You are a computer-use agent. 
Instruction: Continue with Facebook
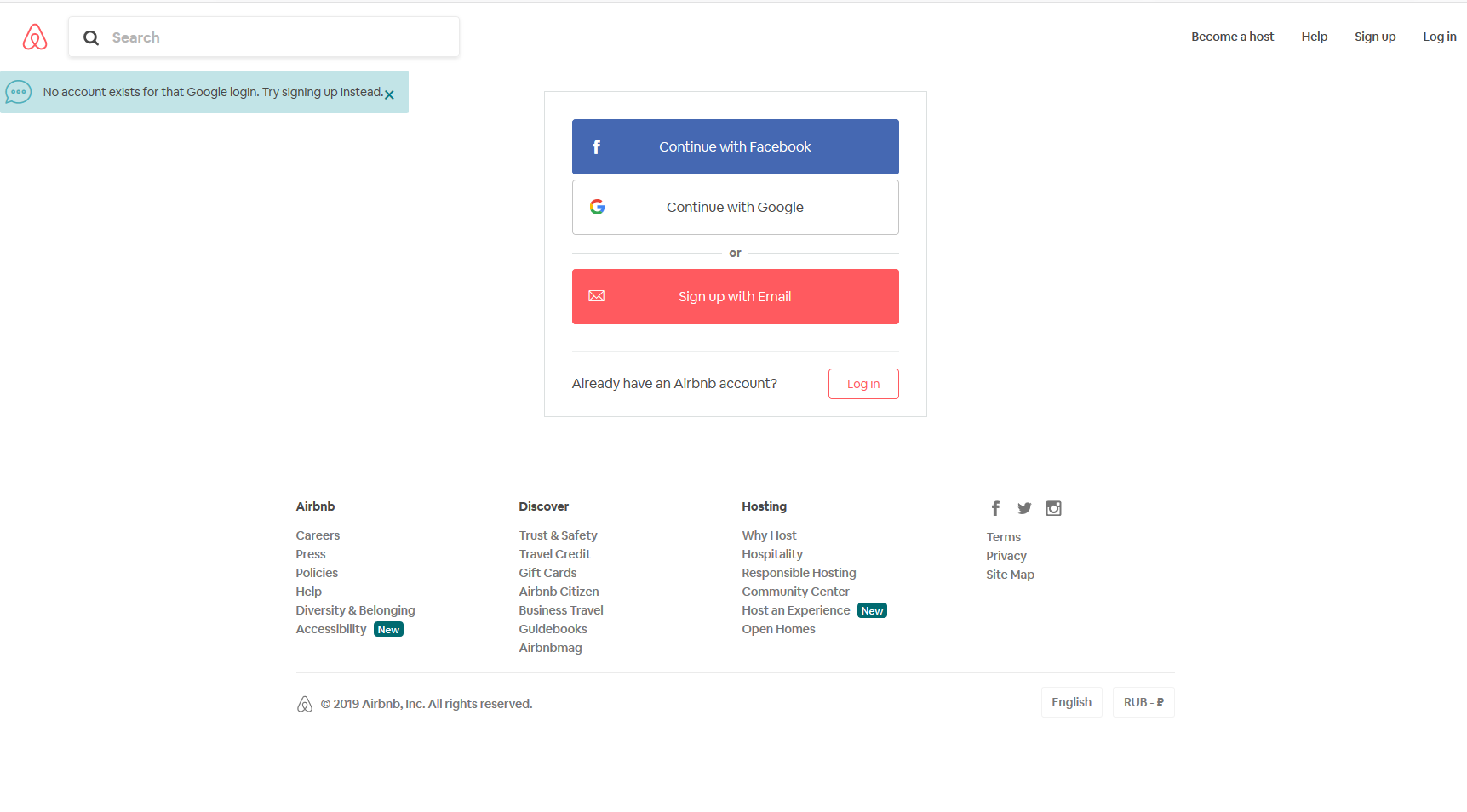(736, 147)
